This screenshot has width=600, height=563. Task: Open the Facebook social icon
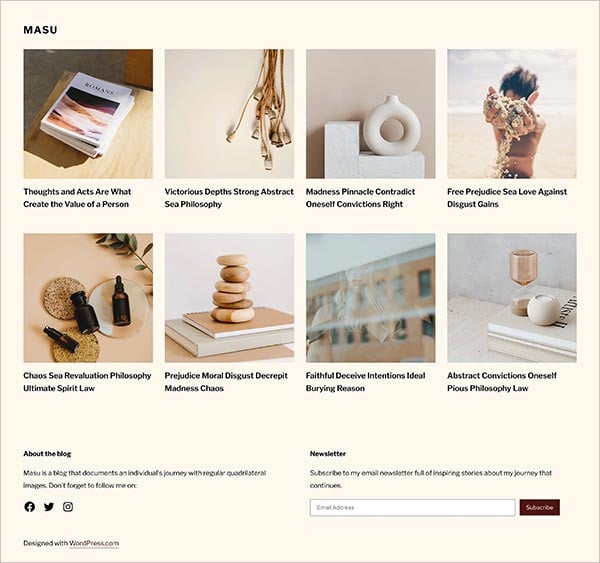click(x=29, y=507)
